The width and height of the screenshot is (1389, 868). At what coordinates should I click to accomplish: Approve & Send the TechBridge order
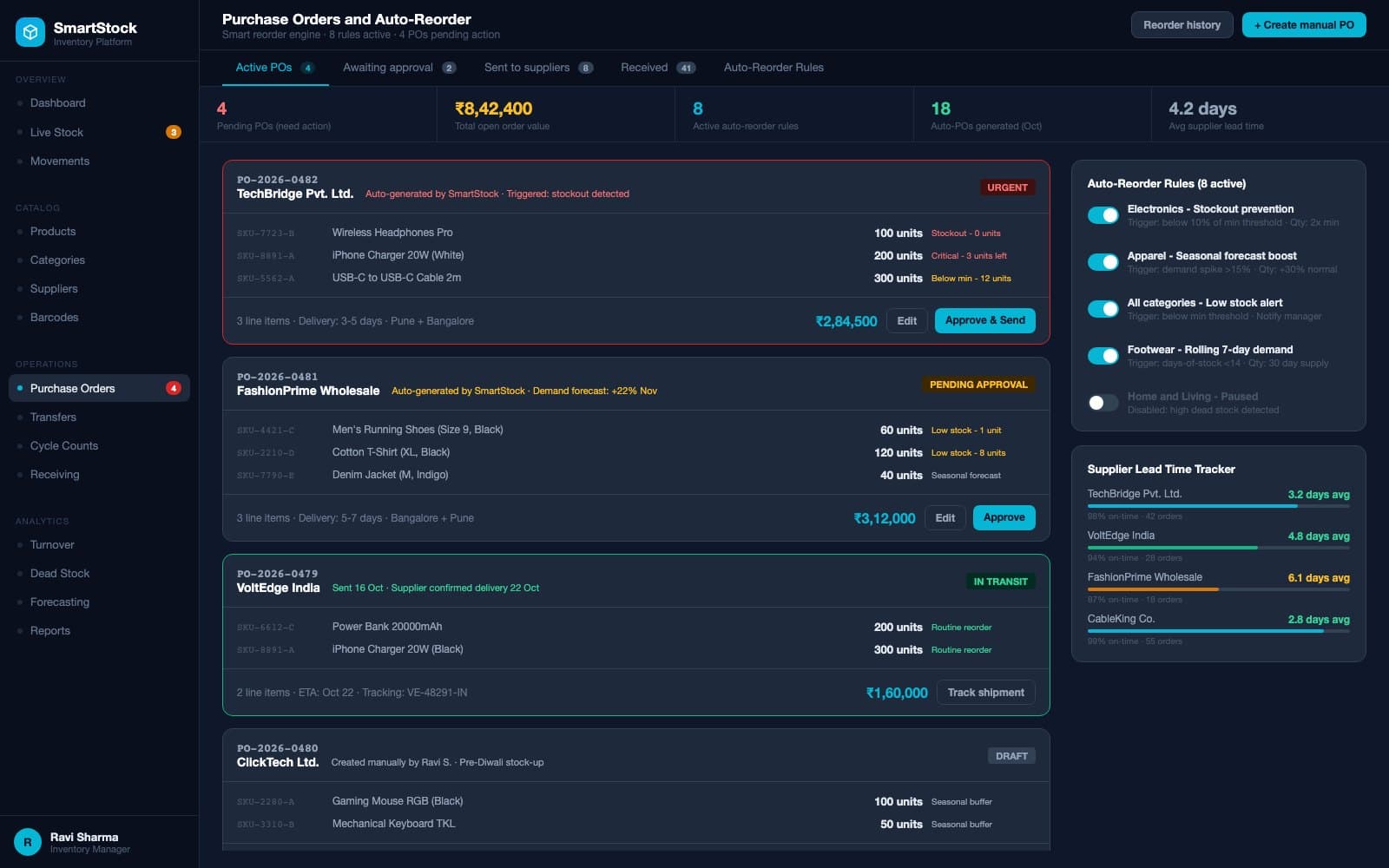[984, 320]
